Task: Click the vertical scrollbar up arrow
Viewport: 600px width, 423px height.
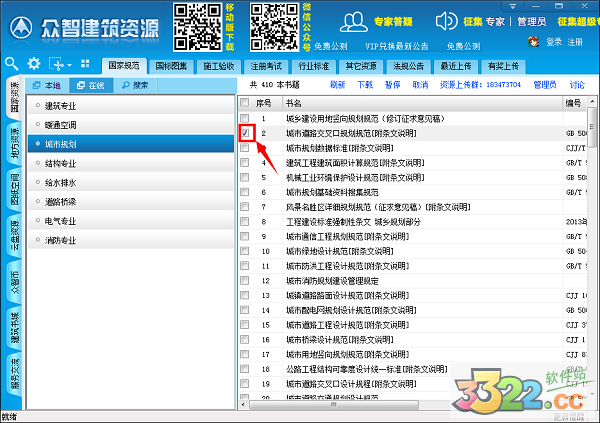Action: tap(592, 101)
